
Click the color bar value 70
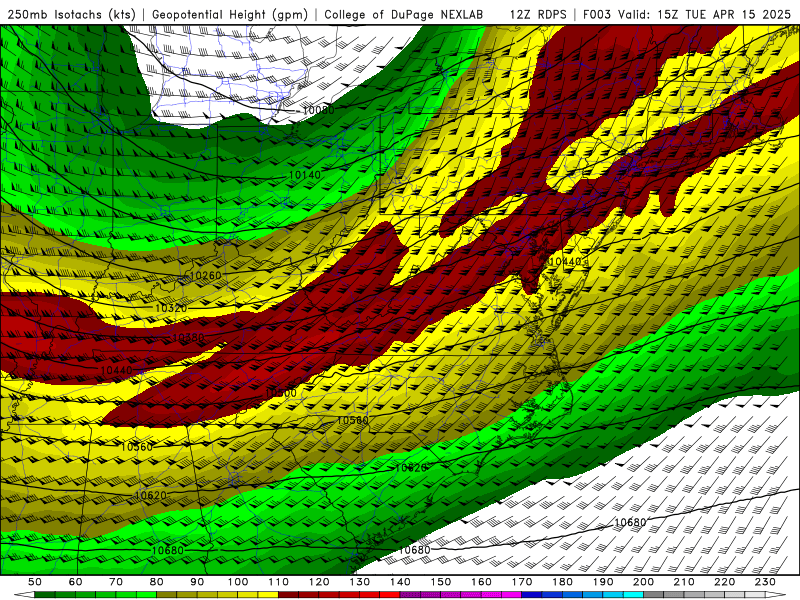coord(116,582)
